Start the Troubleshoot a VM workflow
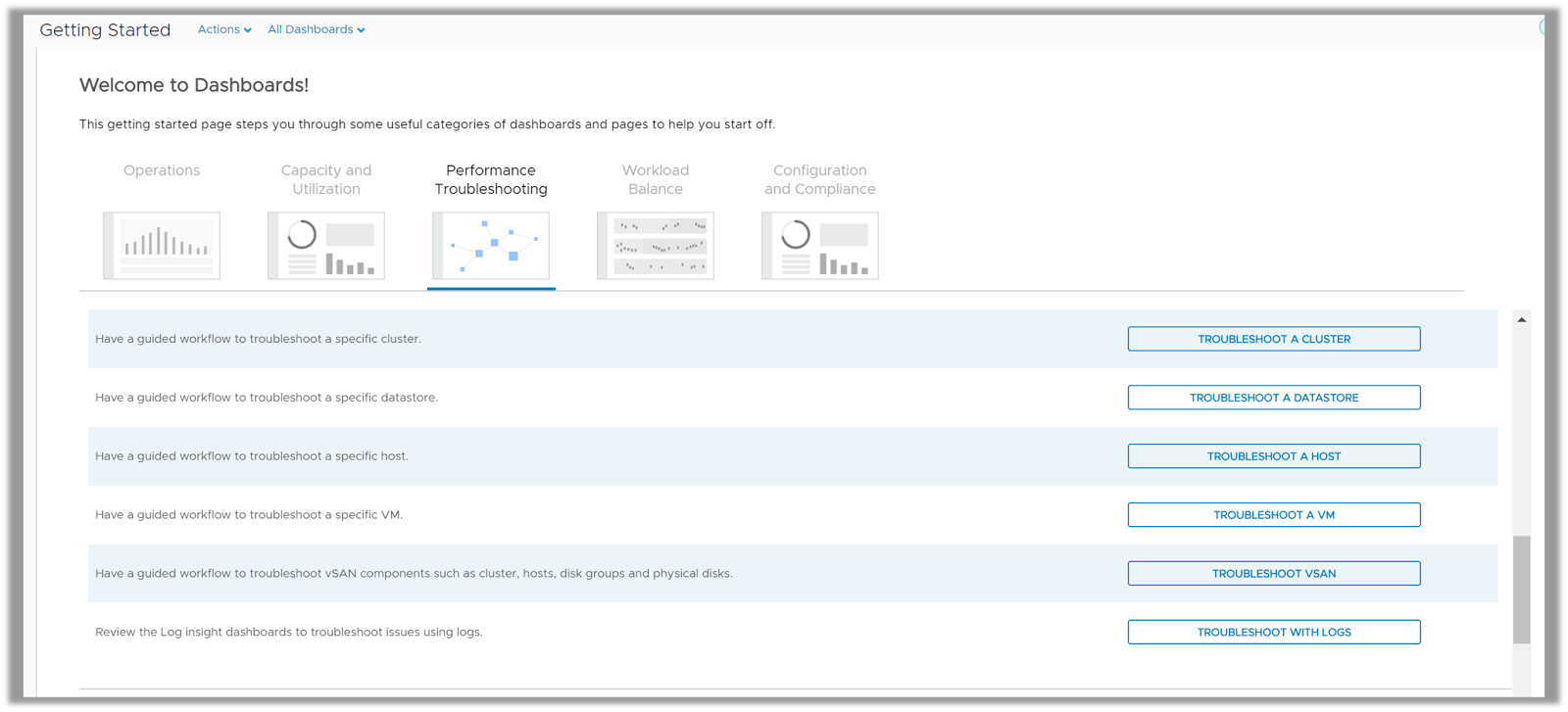Image resolution: width=1568 pixels, height=712 pixels. pos(1274,515)
